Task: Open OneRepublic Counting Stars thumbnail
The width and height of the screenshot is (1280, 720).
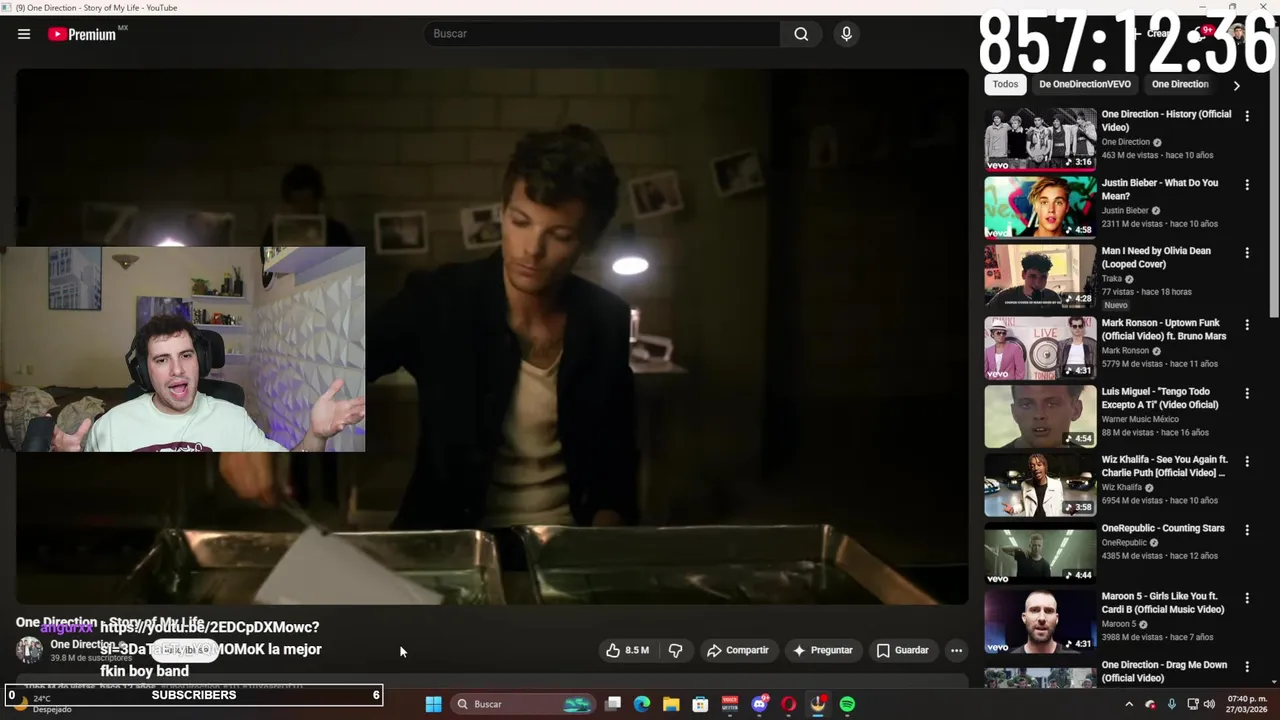Action: point(1040,552)
